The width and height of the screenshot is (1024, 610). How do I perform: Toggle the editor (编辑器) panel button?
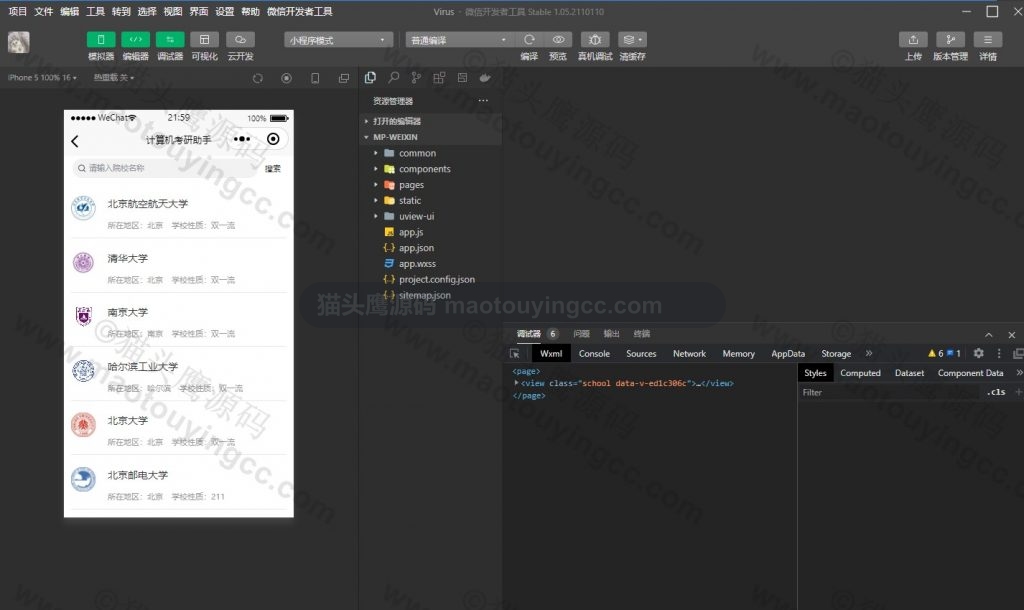click(x=135, y=40)
